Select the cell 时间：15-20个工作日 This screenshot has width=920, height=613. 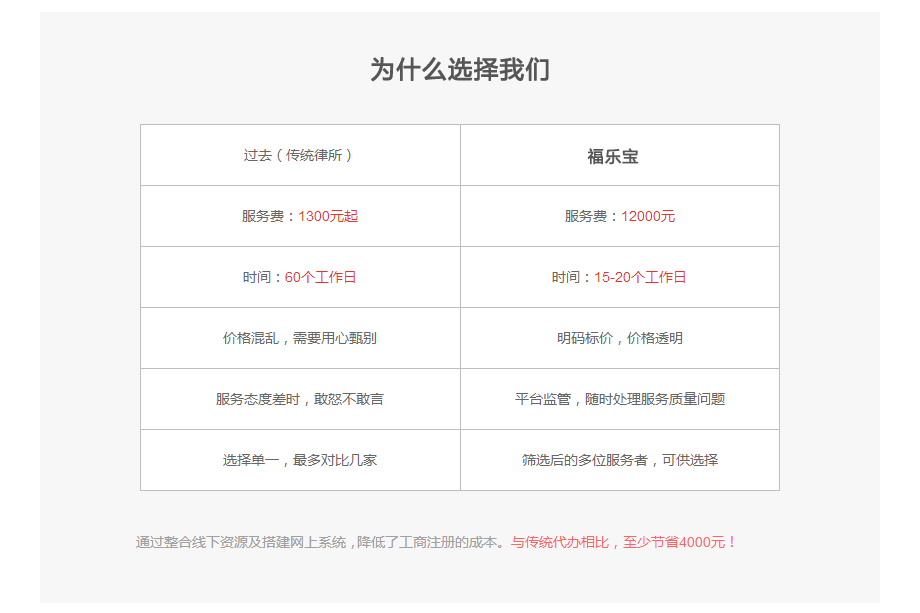click(x=620, y=277)
